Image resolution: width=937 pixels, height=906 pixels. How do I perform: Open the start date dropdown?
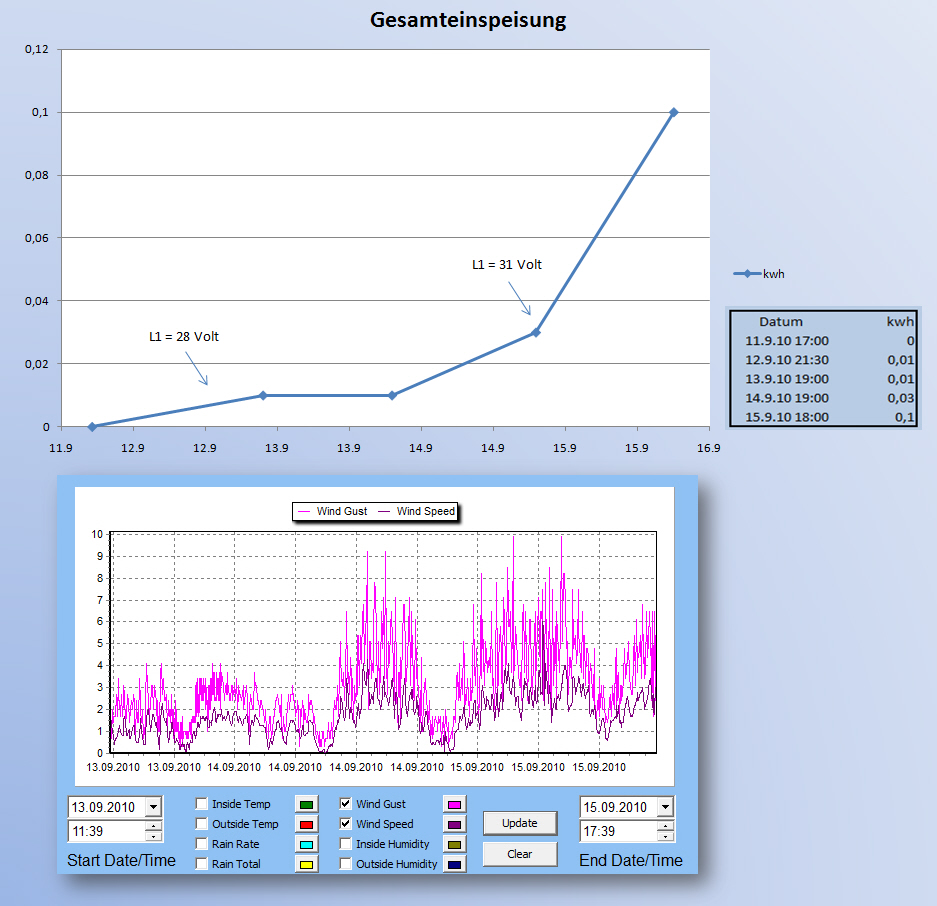coord(153,807)
